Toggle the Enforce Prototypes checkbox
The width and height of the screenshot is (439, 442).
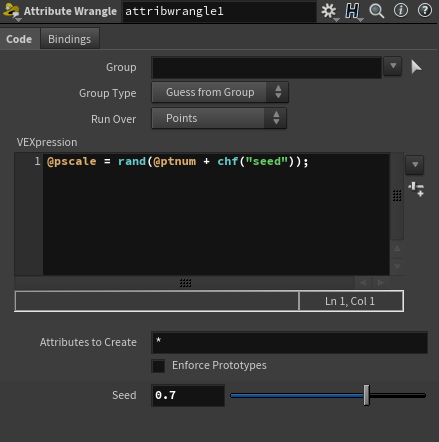click(158, 366)
